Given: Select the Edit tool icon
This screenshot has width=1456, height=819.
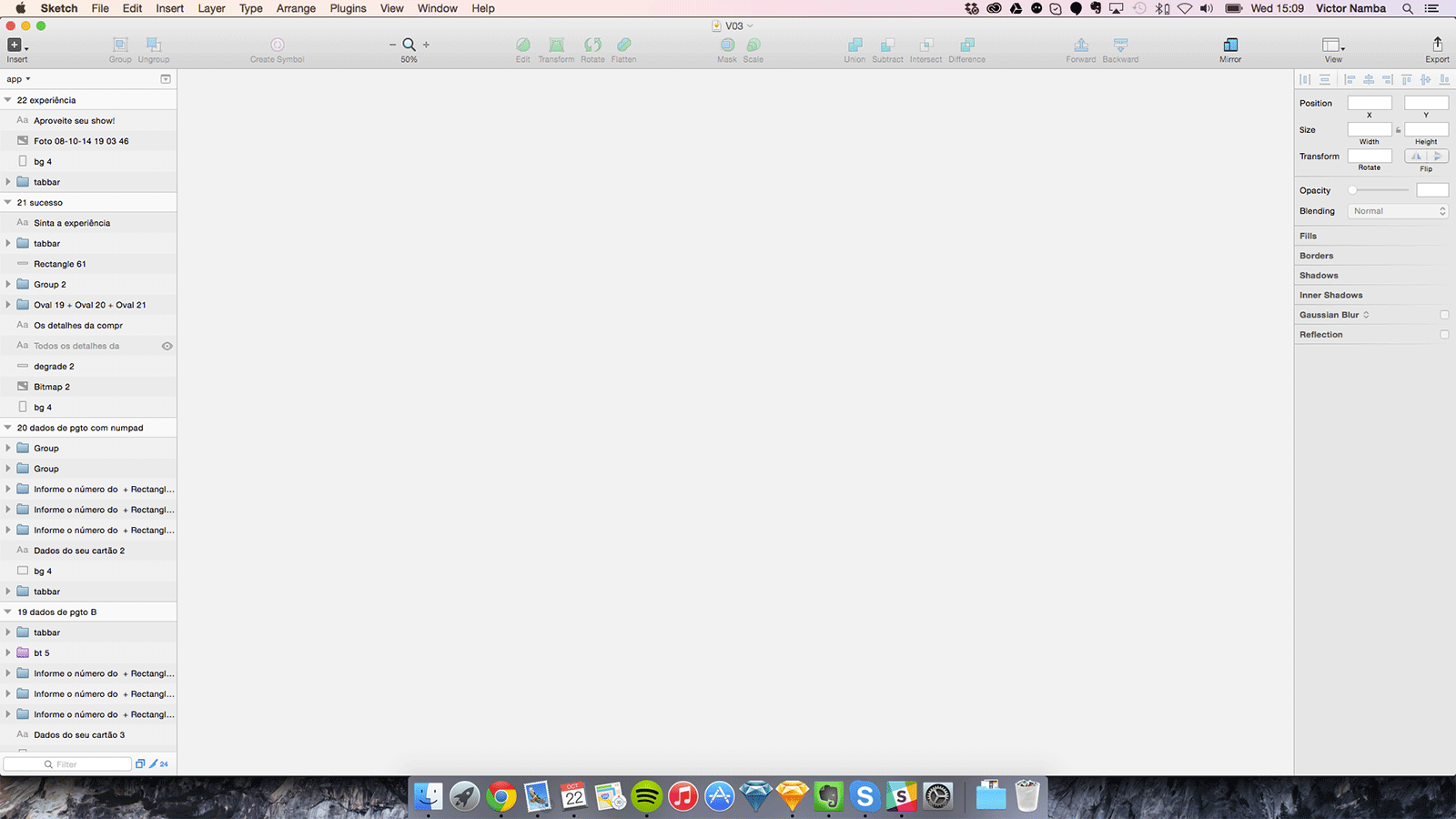Looking at the screenshot, I should point(523,45).
